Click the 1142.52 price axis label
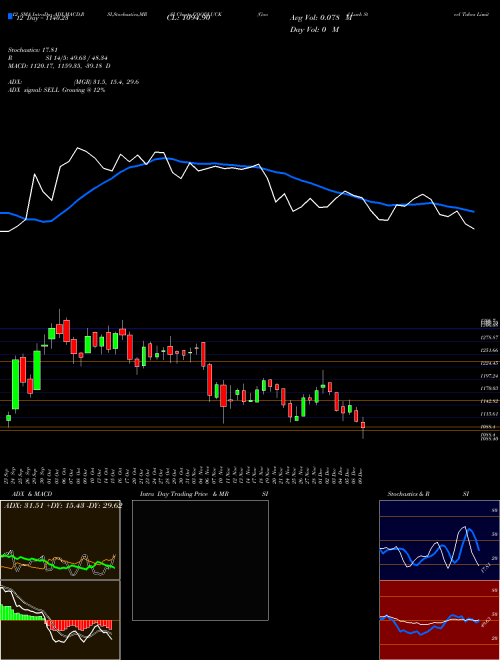 489,402
